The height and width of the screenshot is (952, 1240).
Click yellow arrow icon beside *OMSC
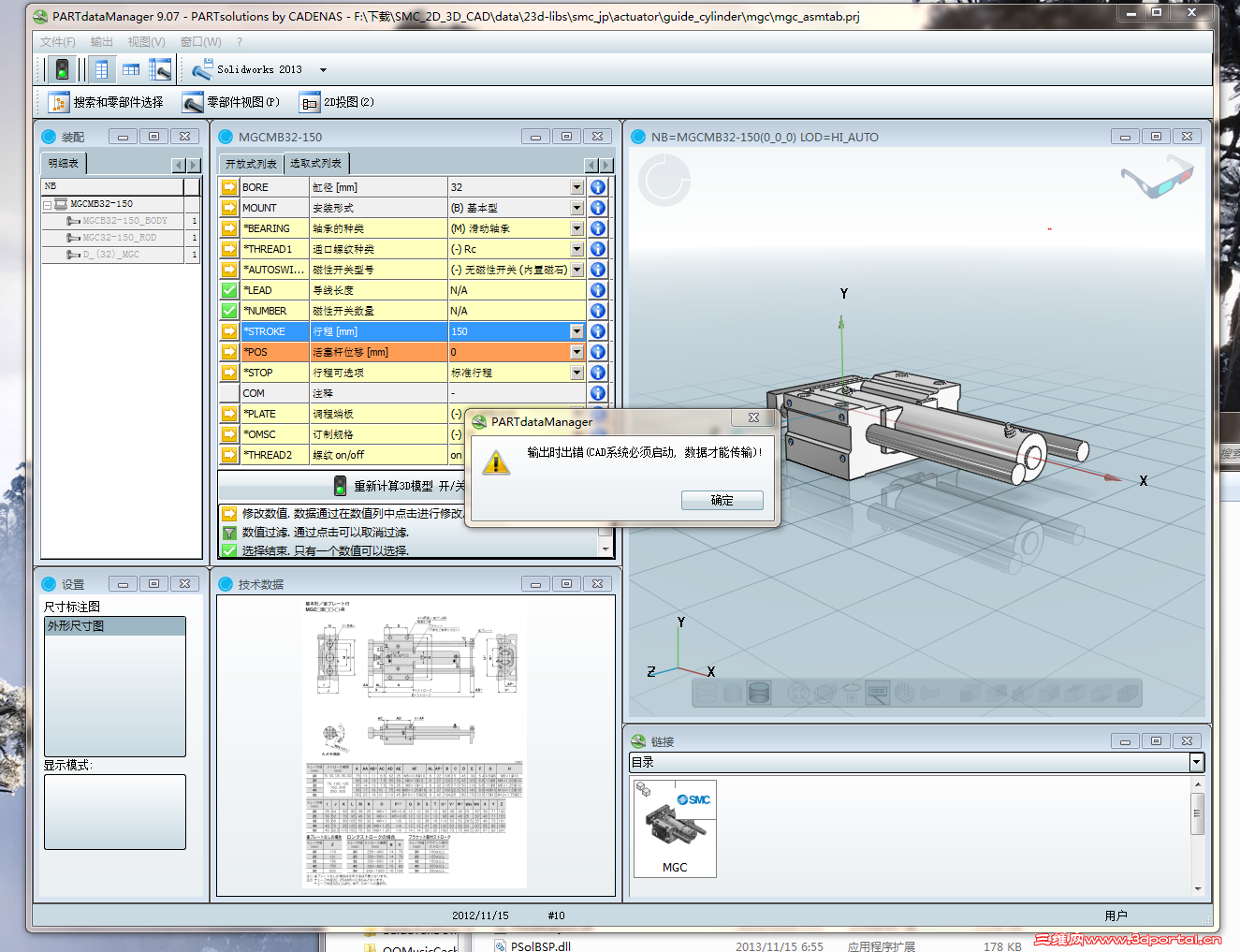(229, 434)
